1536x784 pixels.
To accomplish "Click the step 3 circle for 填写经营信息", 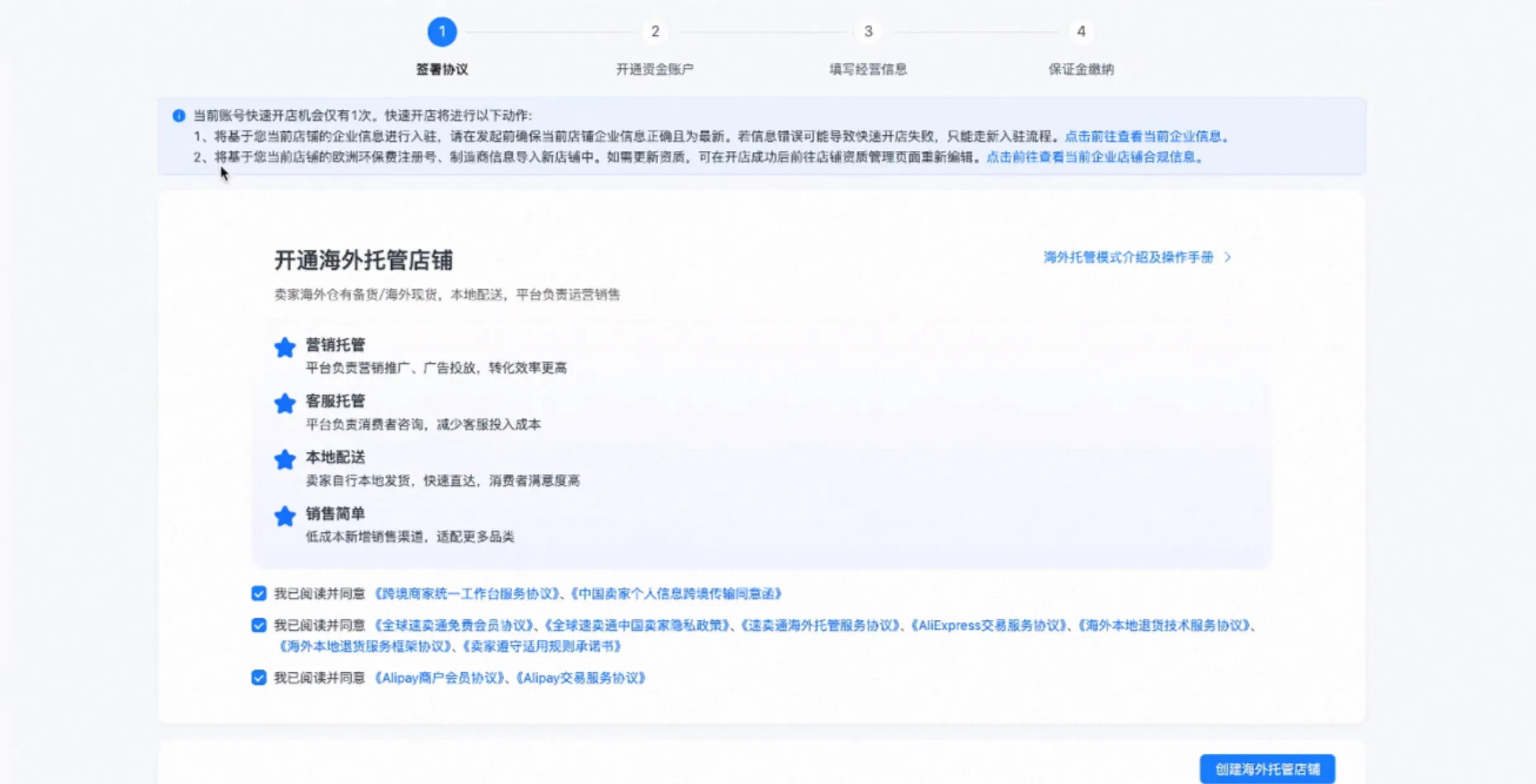I will [868, 32].
